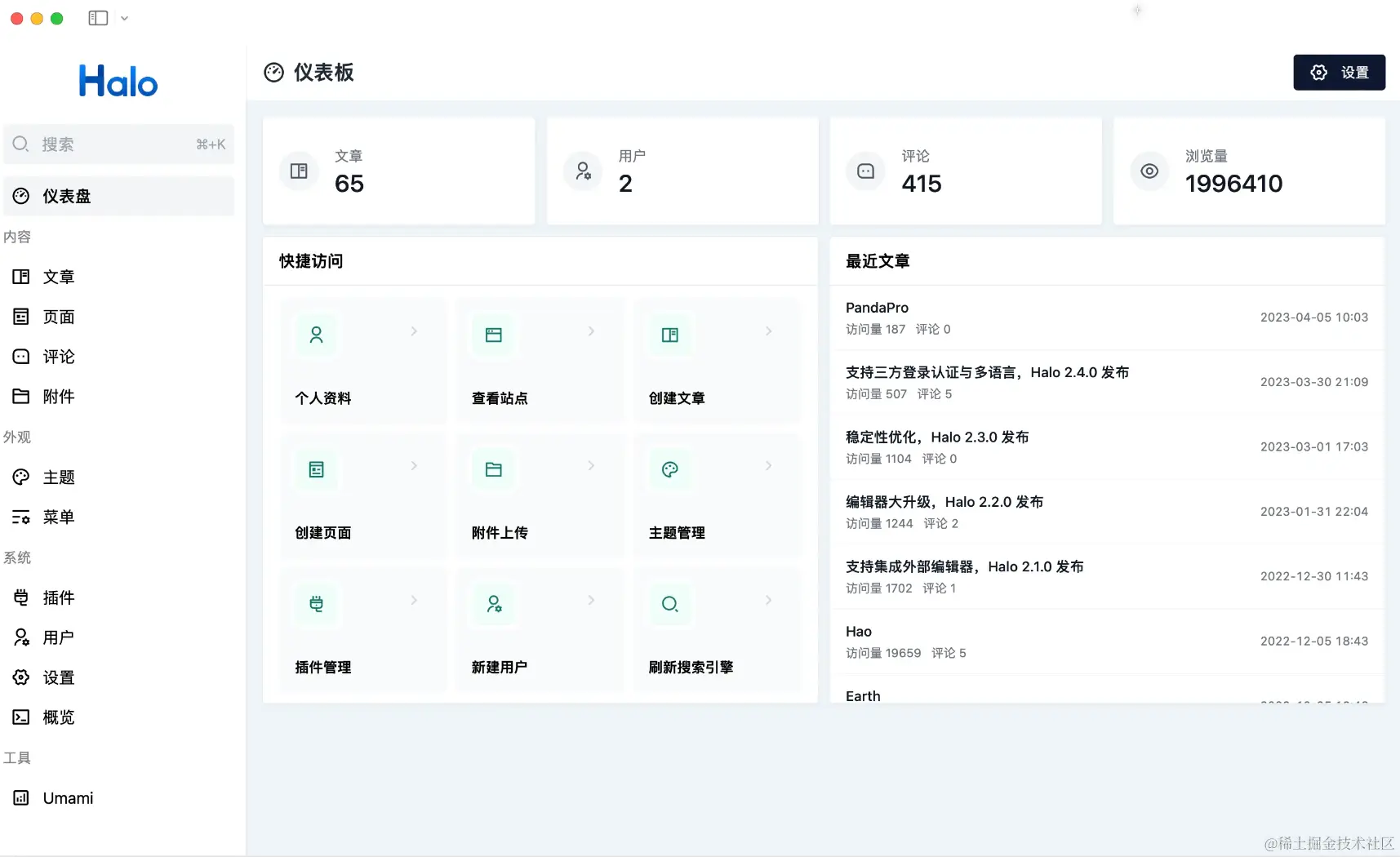Click the 评论 stat card icon
This screenshot has height=857, width=1400.
click(x=866, y=171)
